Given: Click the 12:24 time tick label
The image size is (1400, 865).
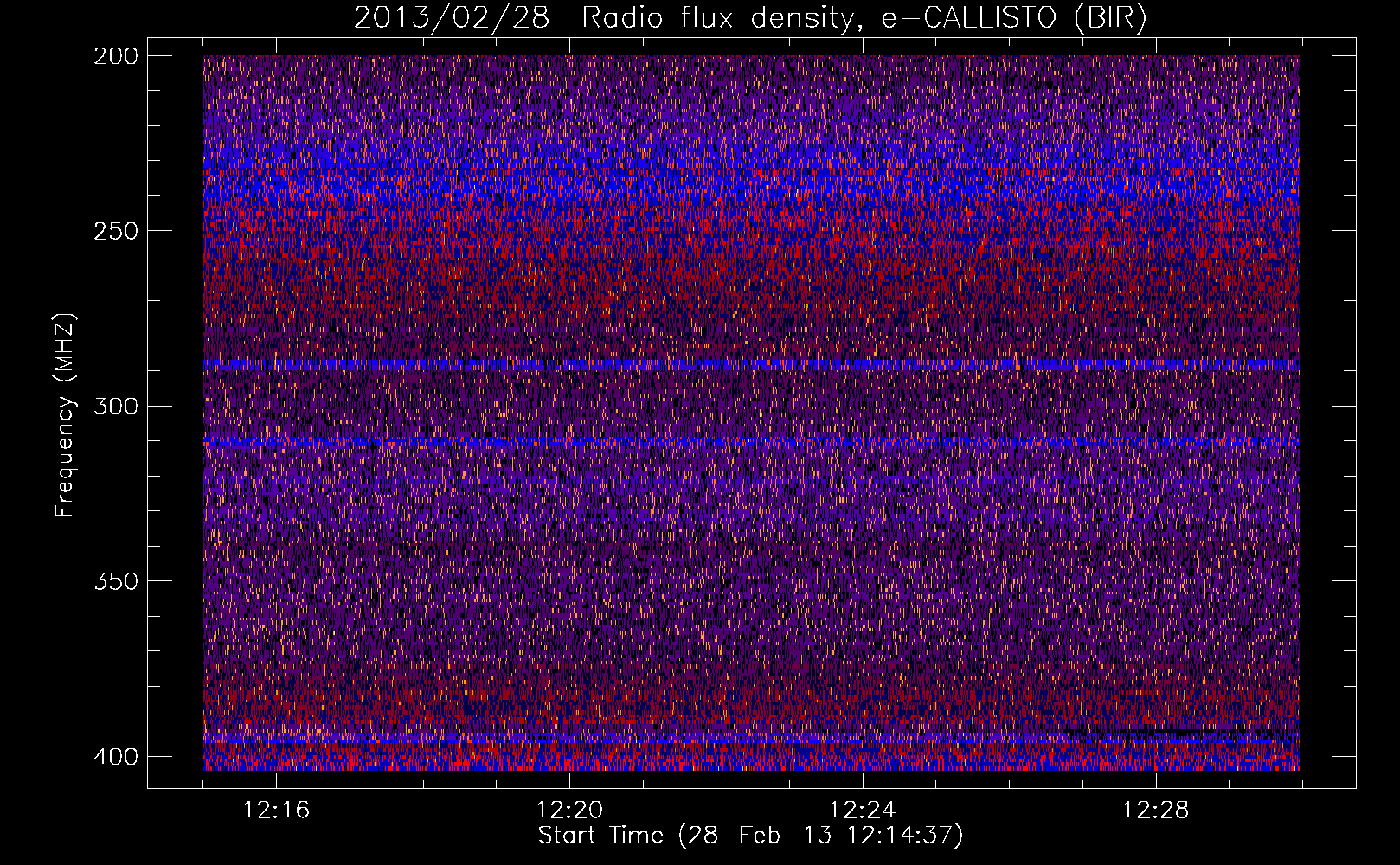Looking at the screenshot, I should pyautogui.click(x=863, y=811).
